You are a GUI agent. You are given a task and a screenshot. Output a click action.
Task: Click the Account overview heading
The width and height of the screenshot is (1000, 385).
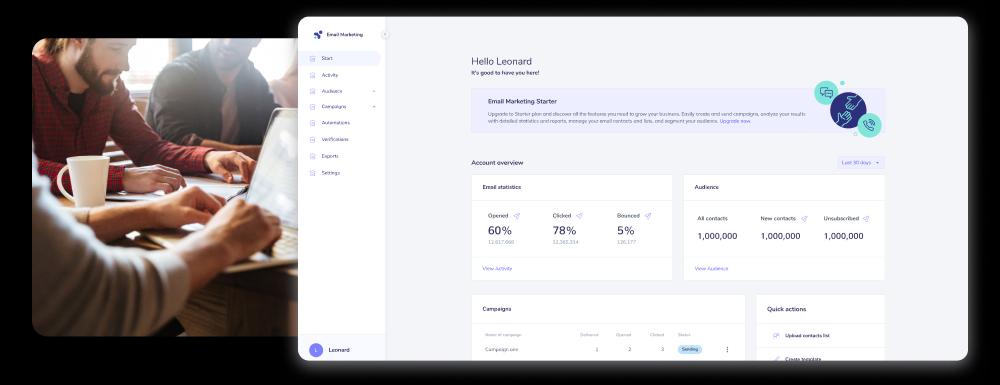[x=497, y=163]
